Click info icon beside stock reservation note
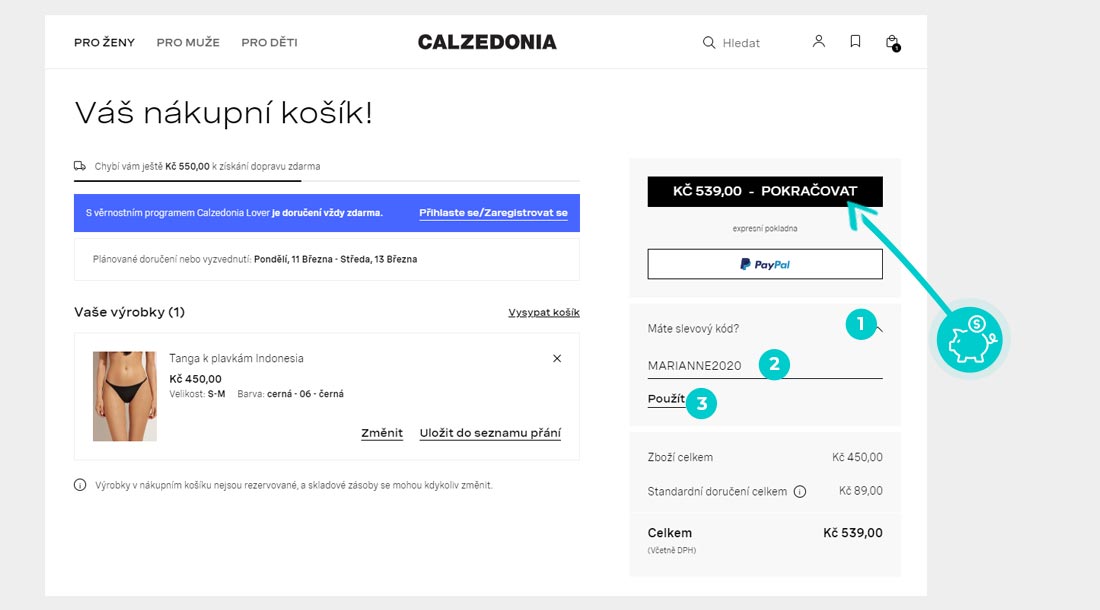Screen dimensions: 1100x610 click(x=80, y=485)
